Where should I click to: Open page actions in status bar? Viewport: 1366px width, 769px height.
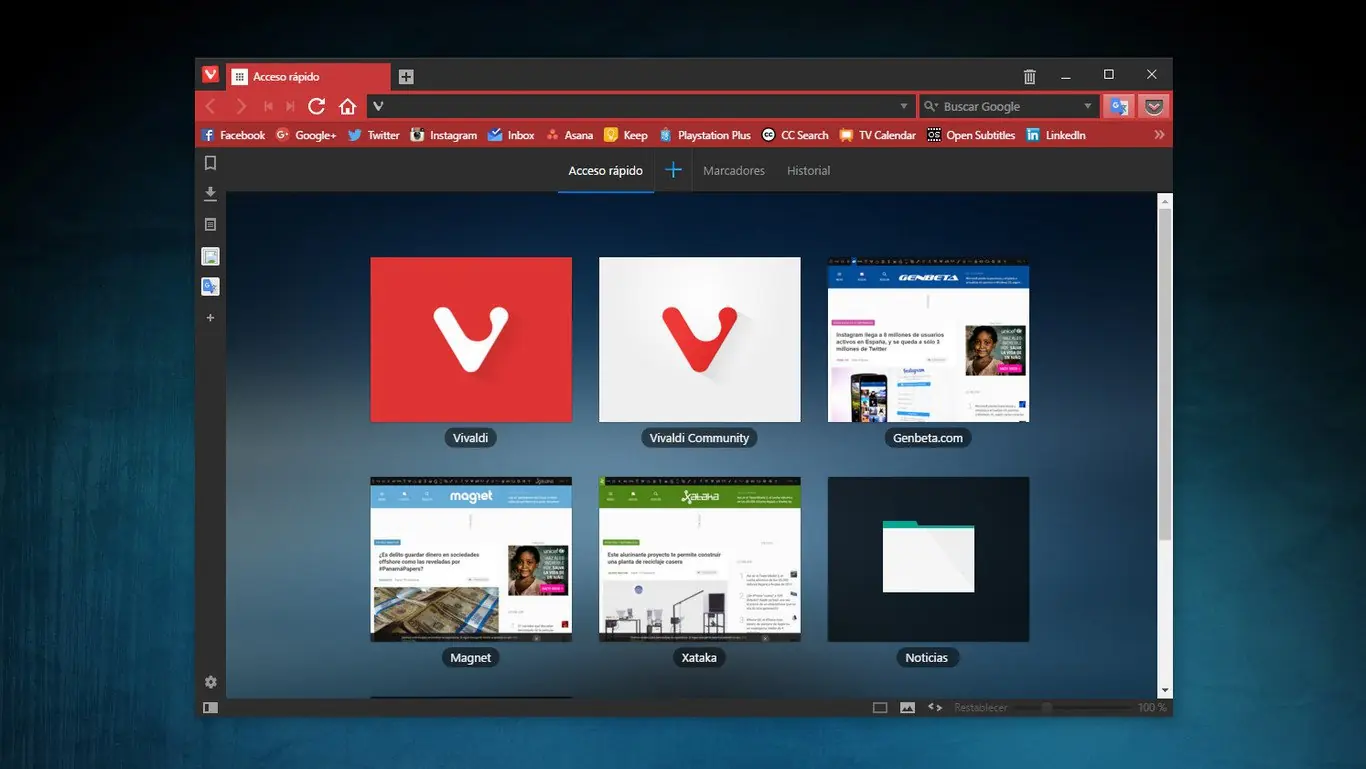click(x=935, y=707)
